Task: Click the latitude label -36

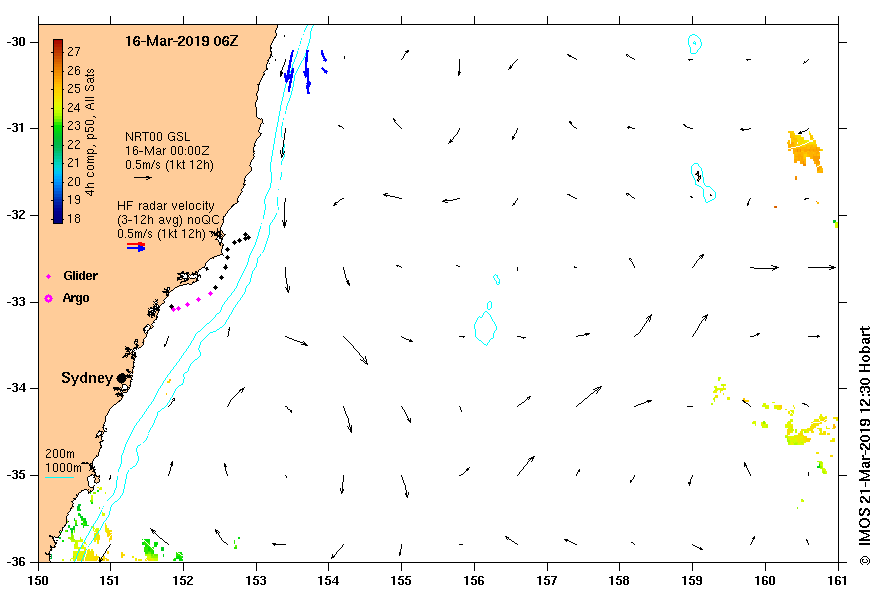Action: pyautogui.click(x=15, y=562)
